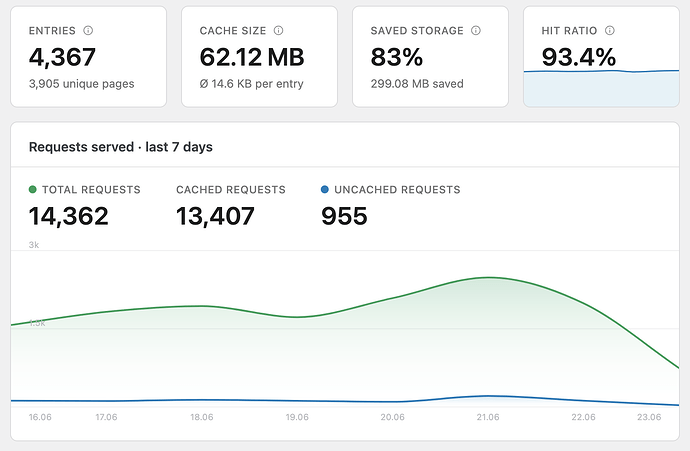The image size is (690, 451).
Task: Click the 93.4% hit ratio value
Action: click(x=579, y=57)
